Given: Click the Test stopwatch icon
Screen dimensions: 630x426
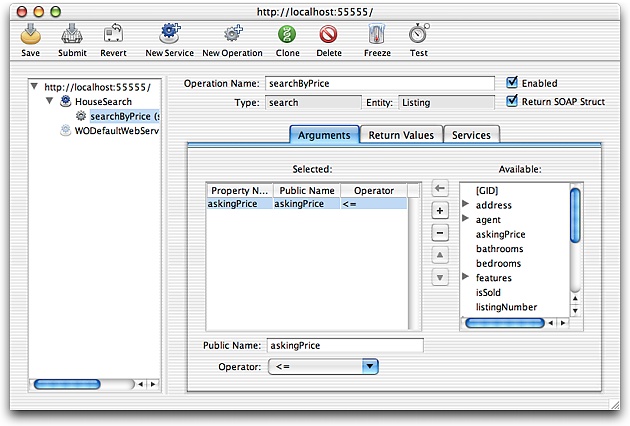Looking at the screenshot, I should pos(419,34).
